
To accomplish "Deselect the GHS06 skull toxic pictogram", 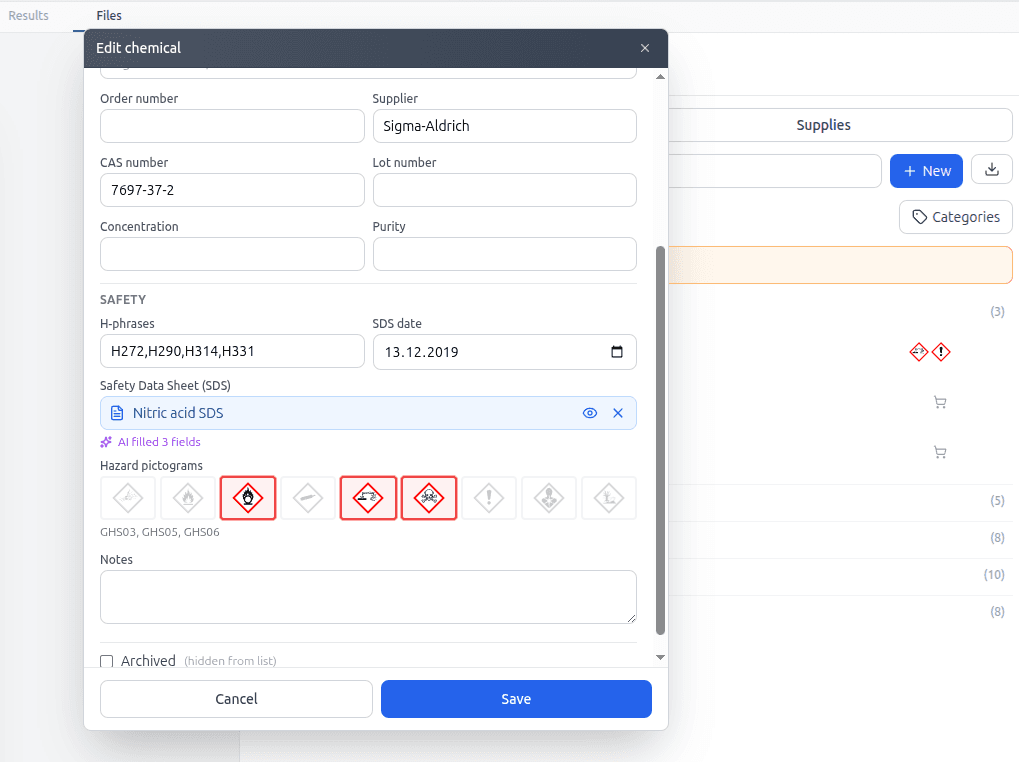I will [429, 498].
